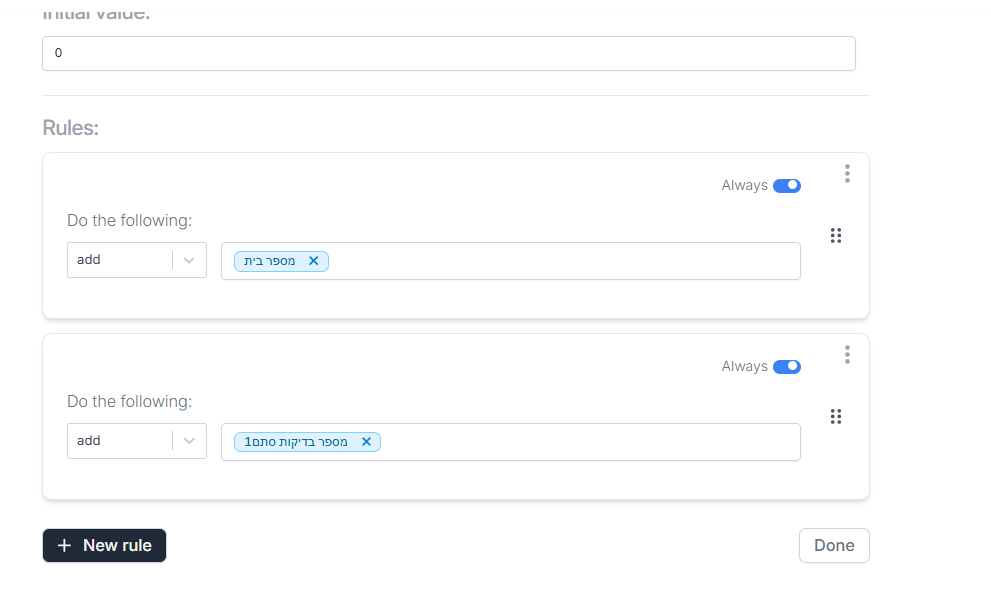Click empty space in the first rule's value field

(560, 261)
